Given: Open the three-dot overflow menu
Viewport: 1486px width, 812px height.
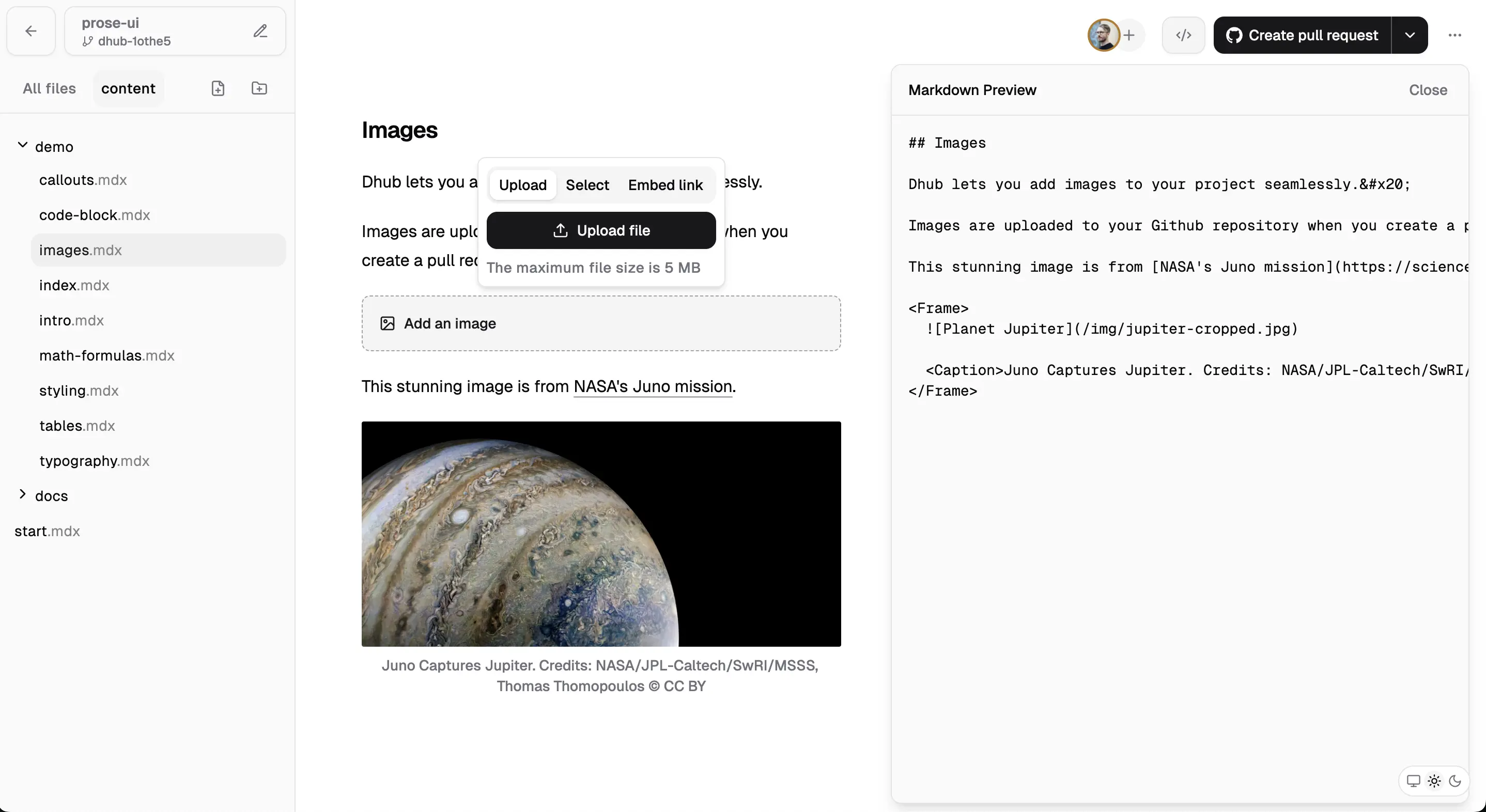Looking at the screenshot, I should click(1455, 35).
